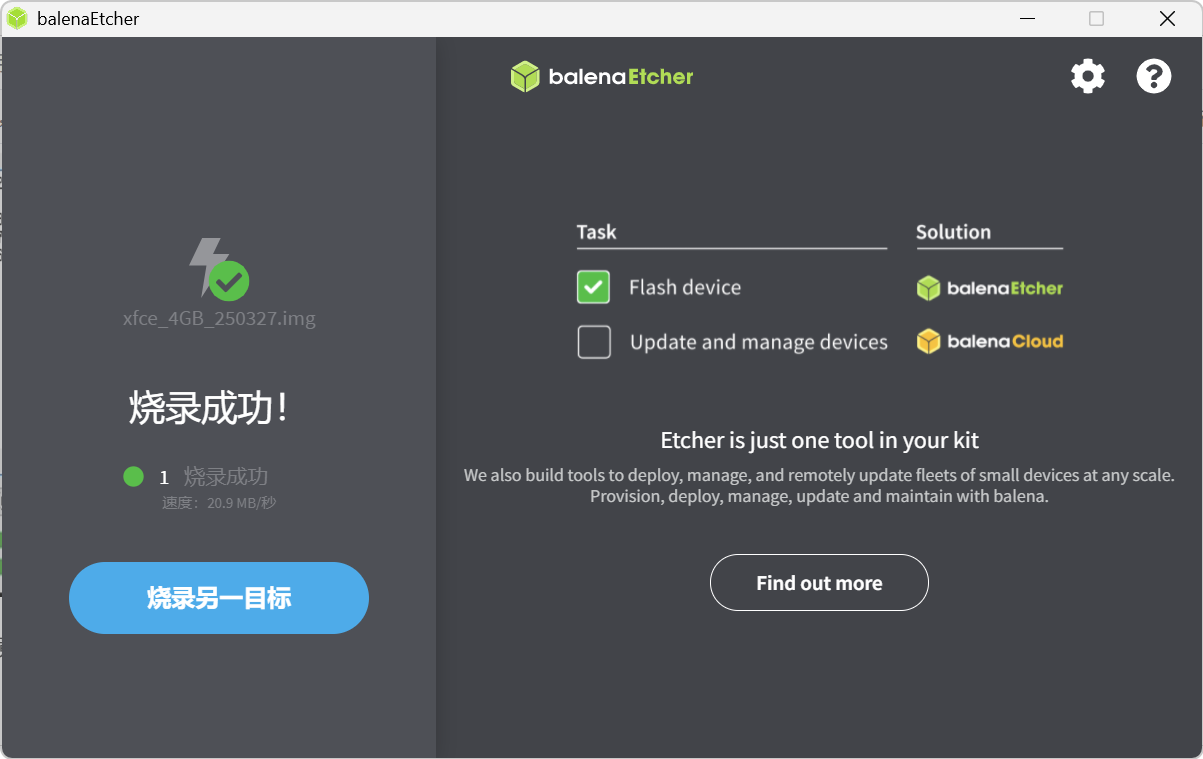
Task: Click Update and manage devices label
Action: pos(759,342)
